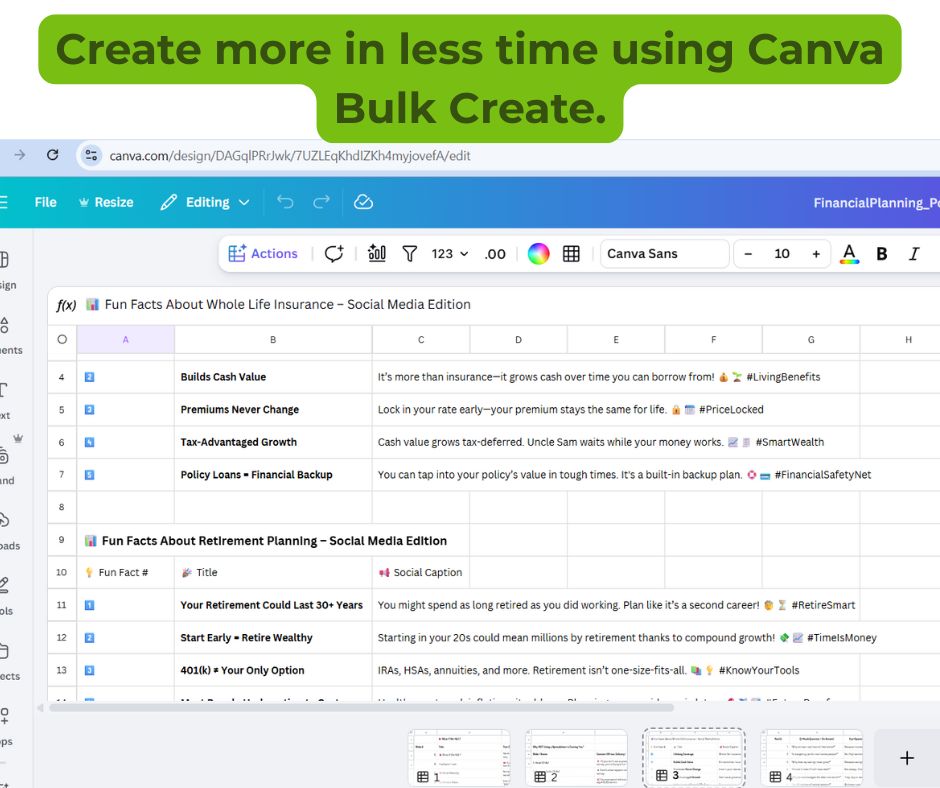Open the Resize menu with crown
940x788 pixels.
(x=106, y=202)
